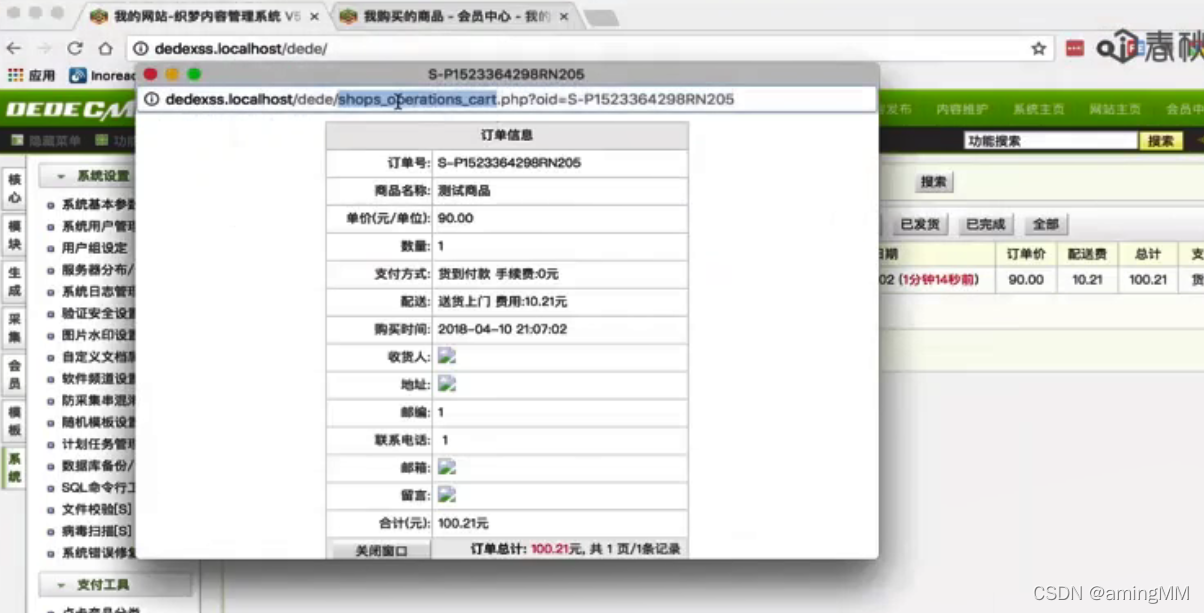This screenshot has width=1204, height=613.
Task: Filter orders by 已发货
Action: (x=920, y=224)
